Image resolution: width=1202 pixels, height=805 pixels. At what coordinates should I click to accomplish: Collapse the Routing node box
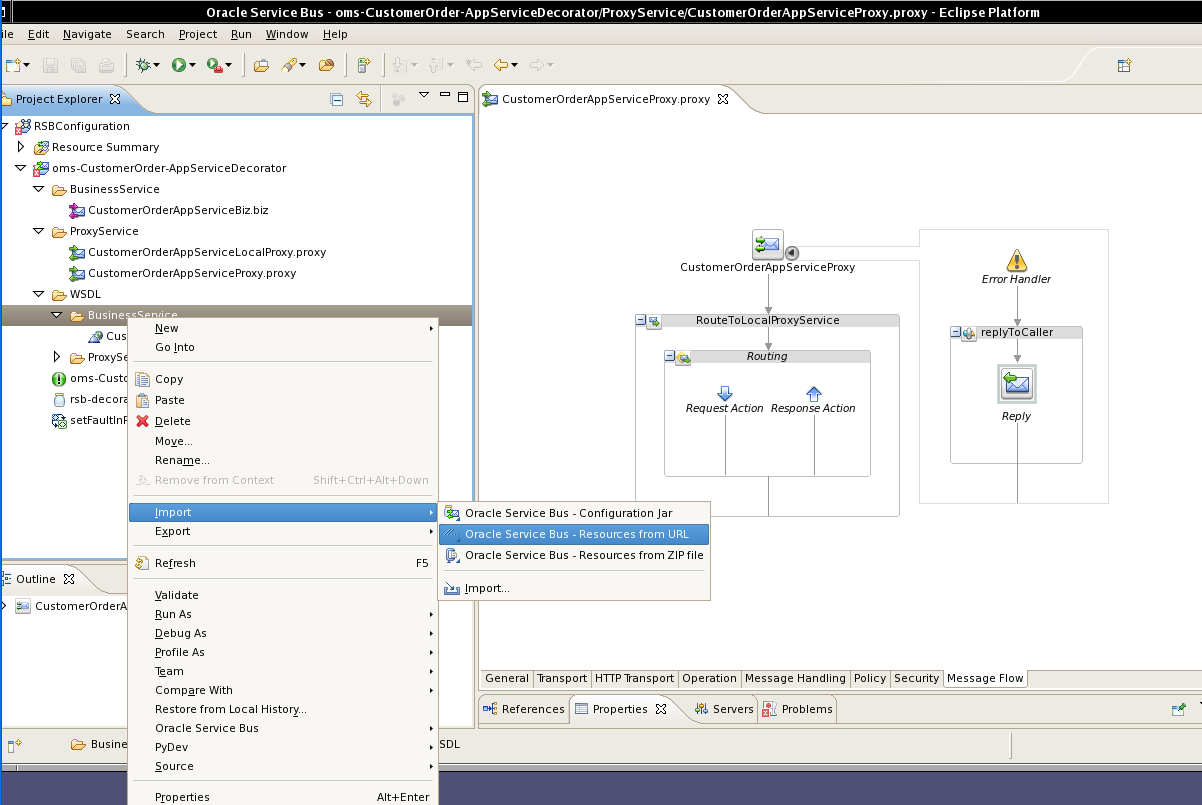pos(671,357)
